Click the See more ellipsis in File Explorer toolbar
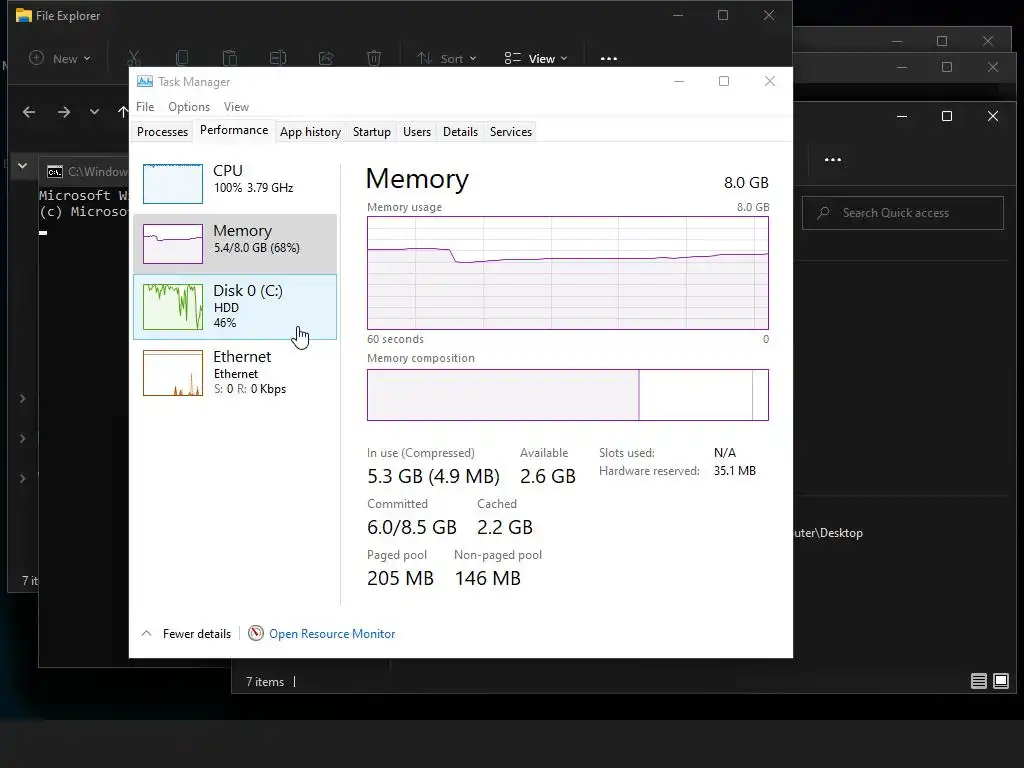 click(x=609, y=59)
